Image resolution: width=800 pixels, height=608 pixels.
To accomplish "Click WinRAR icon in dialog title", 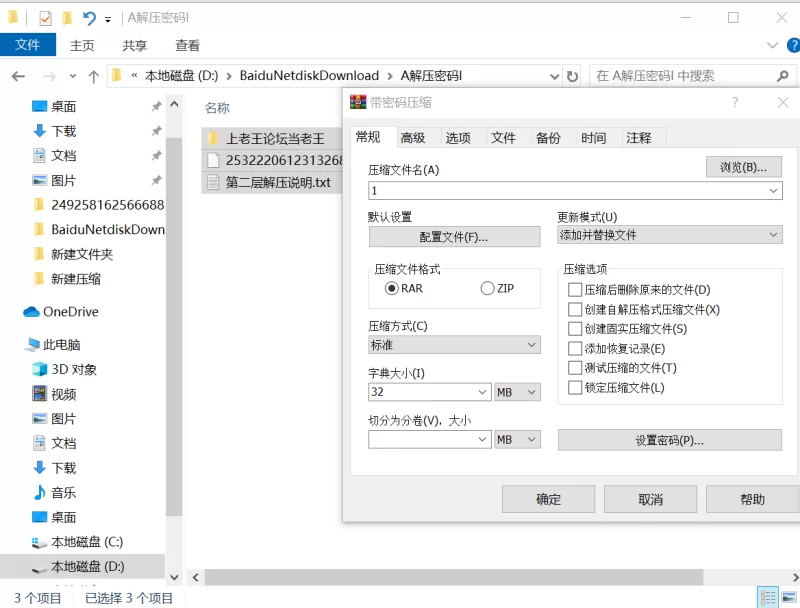I will [x=358, y=102].
